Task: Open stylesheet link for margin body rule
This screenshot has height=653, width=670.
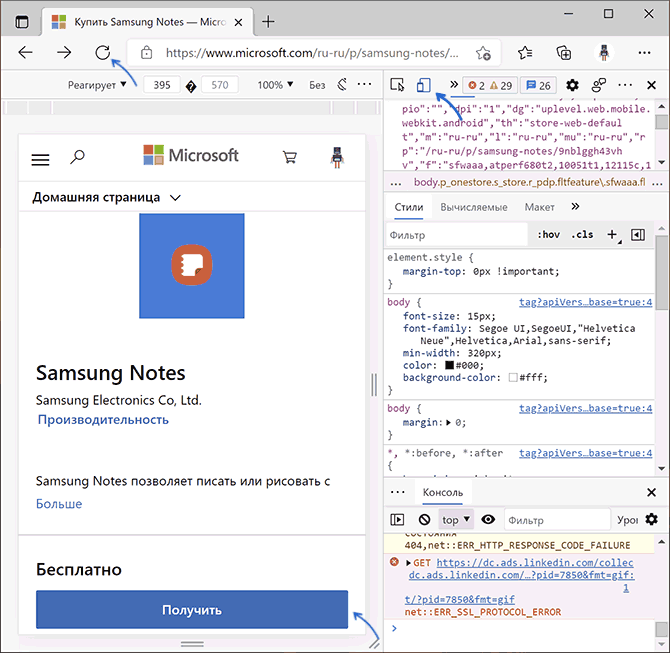Action: point(585,408)
